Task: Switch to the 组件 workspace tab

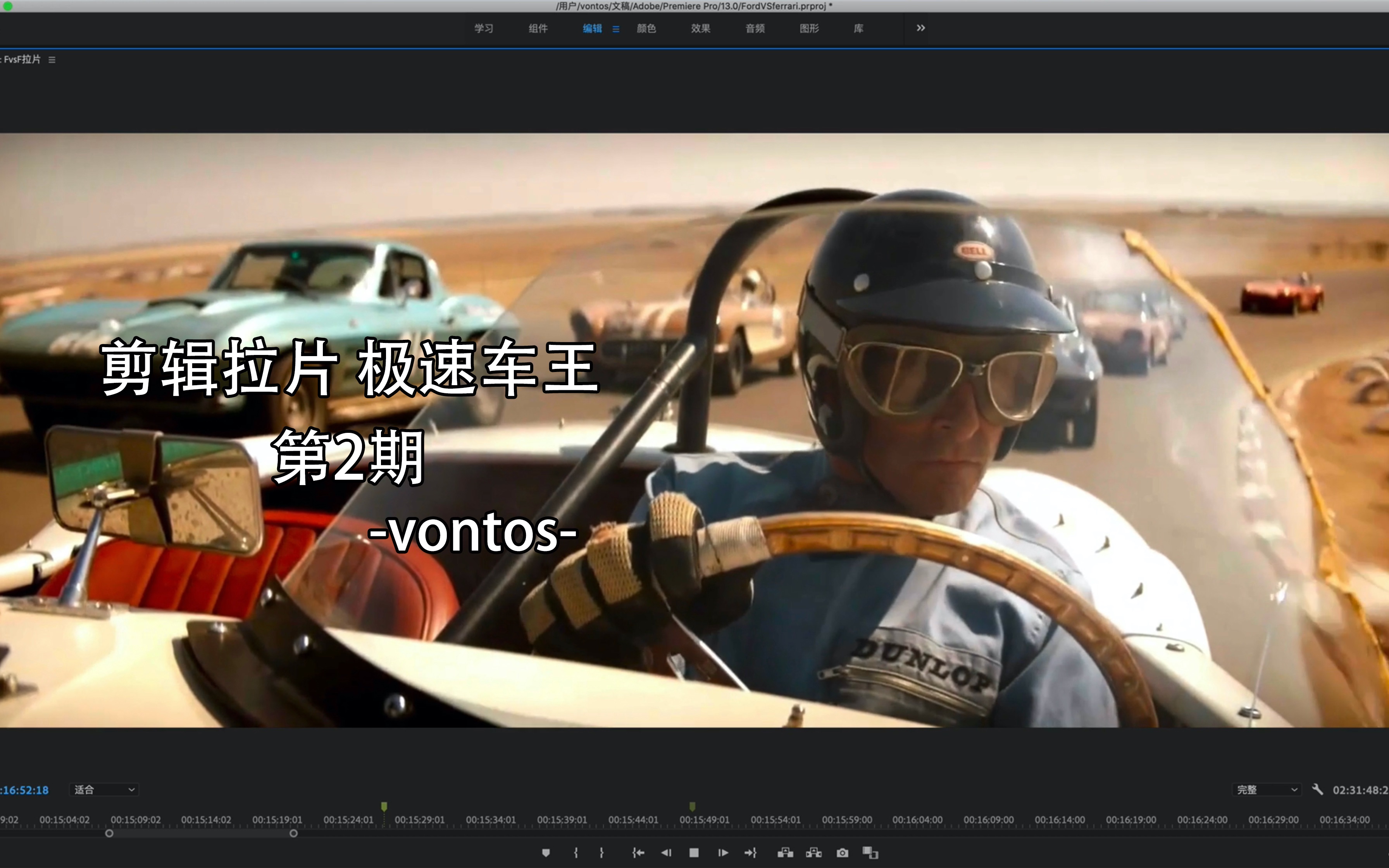Action: 538,28
